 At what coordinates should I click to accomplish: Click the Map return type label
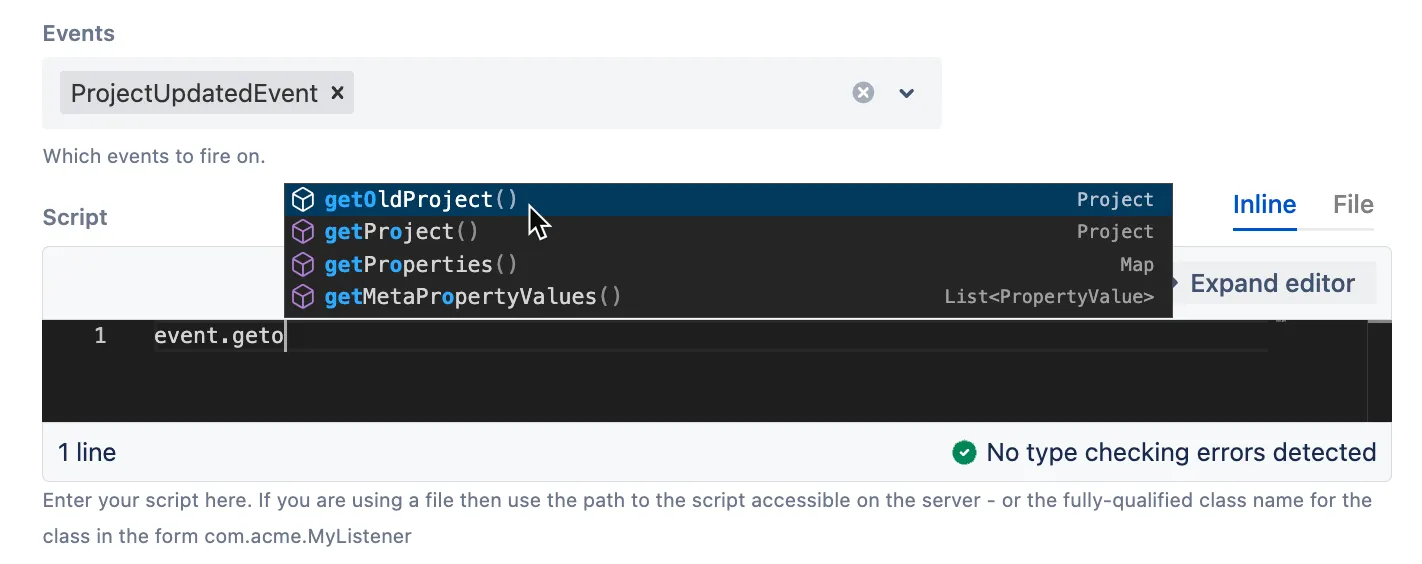coord(1137,265)
